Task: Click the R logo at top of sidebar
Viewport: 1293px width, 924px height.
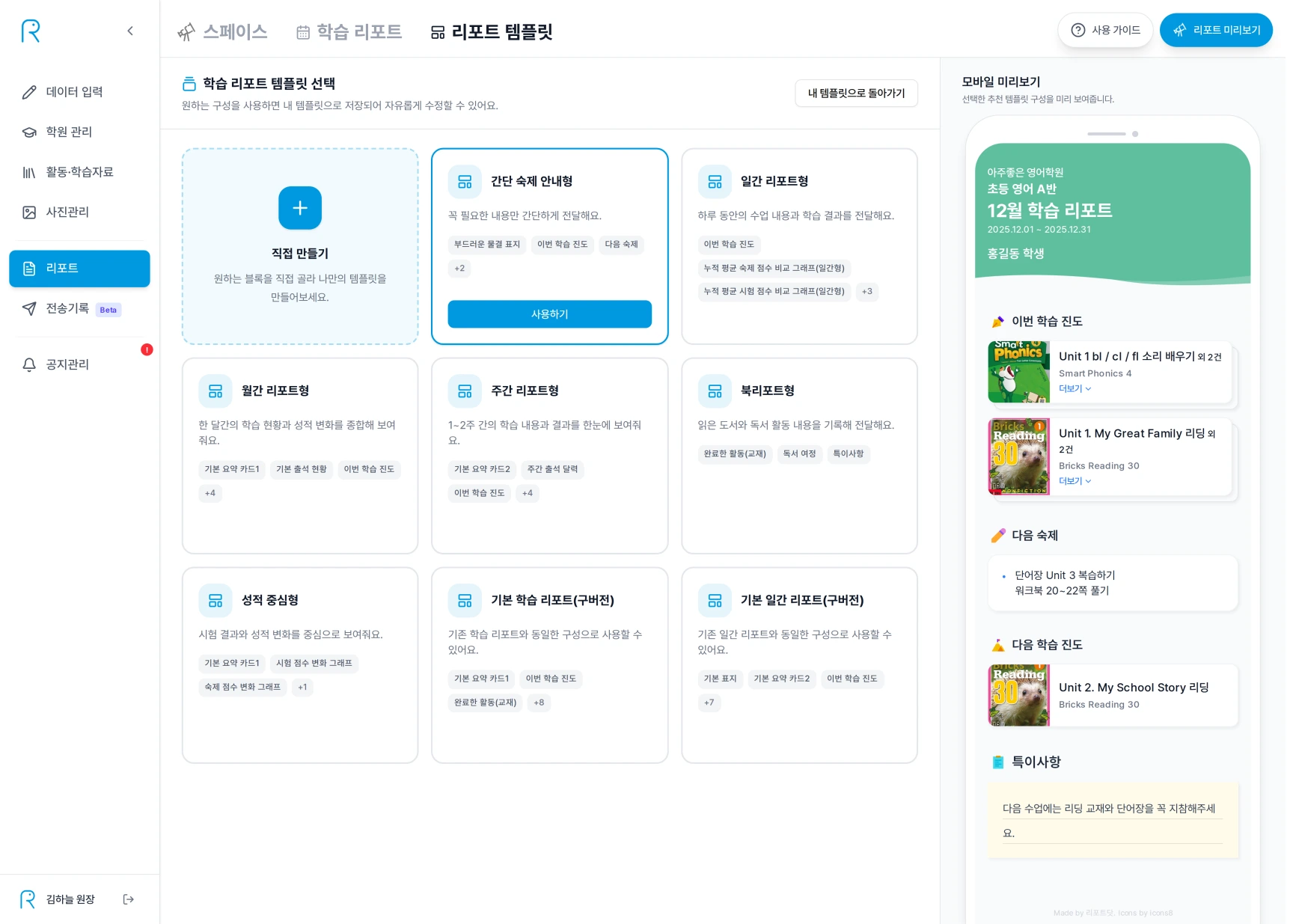Action: point(30,31)
